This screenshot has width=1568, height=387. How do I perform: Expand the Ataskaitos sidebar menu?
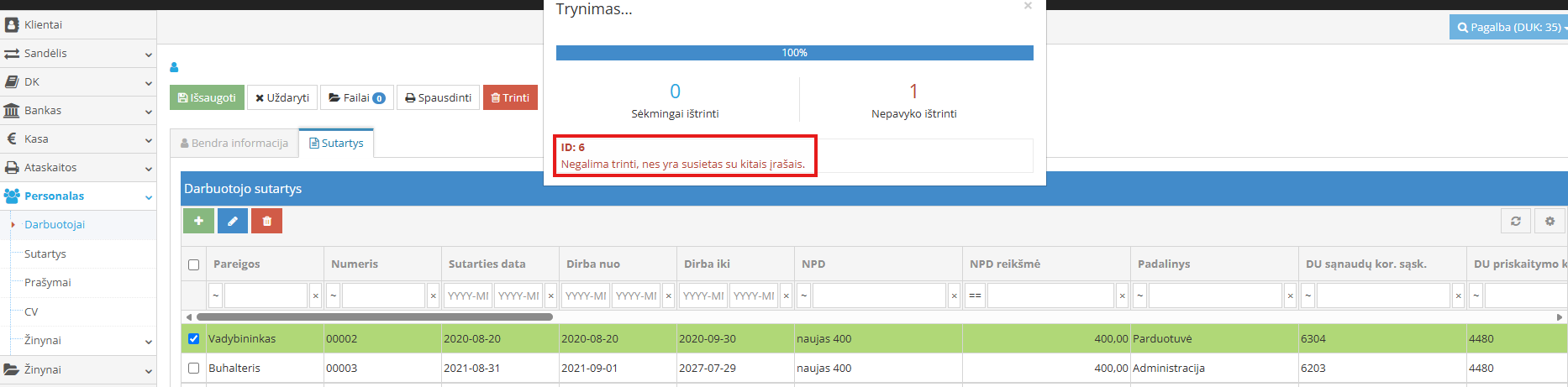78,168
